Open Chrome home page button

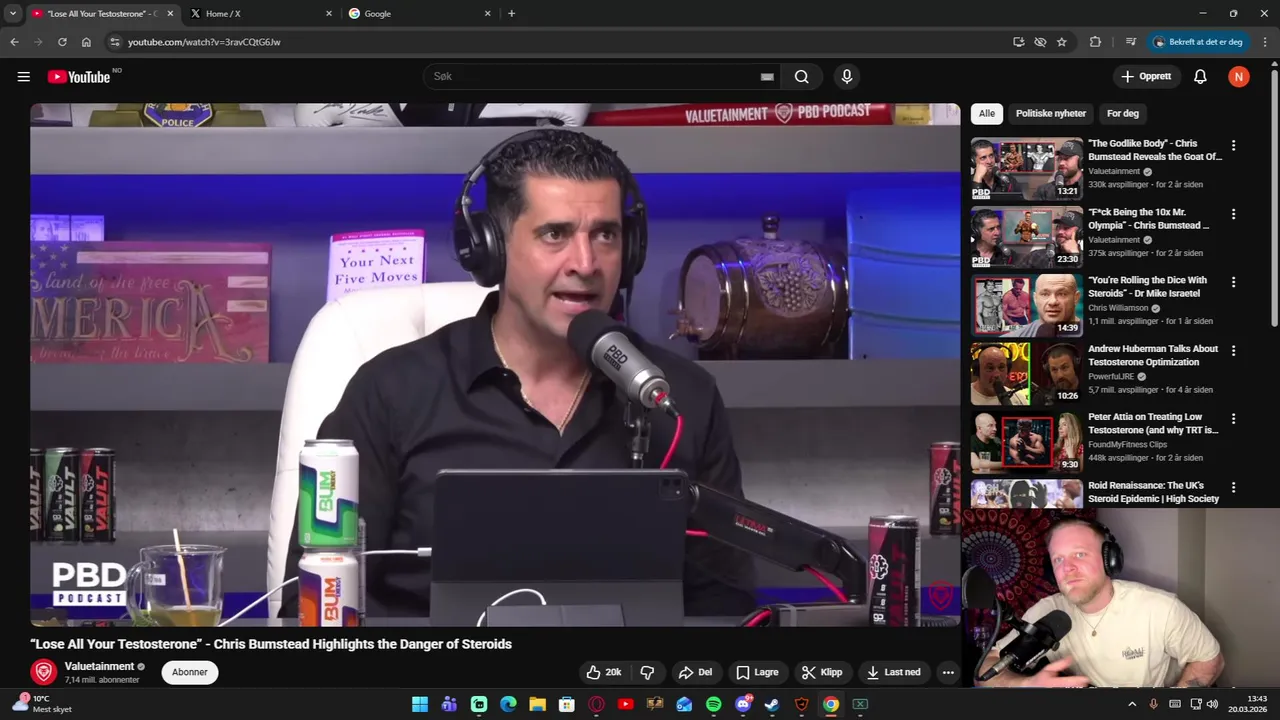coord(86,42)
